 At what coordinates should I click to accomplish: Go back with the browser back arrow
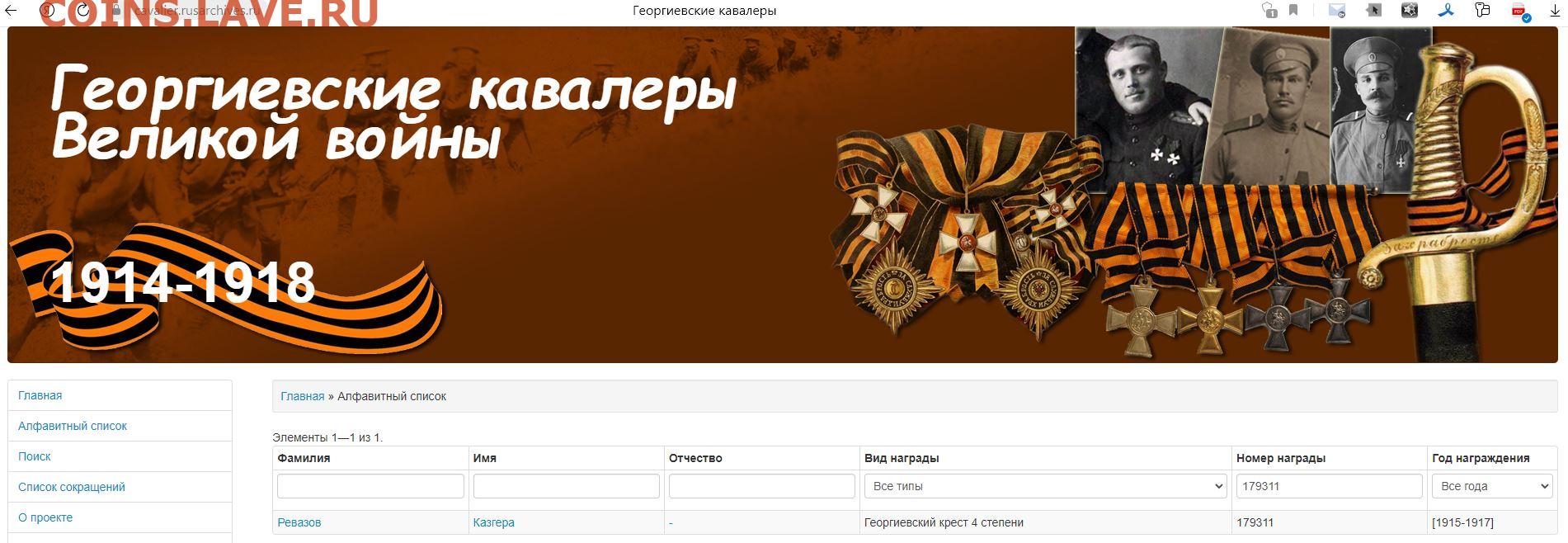(10, 11)
